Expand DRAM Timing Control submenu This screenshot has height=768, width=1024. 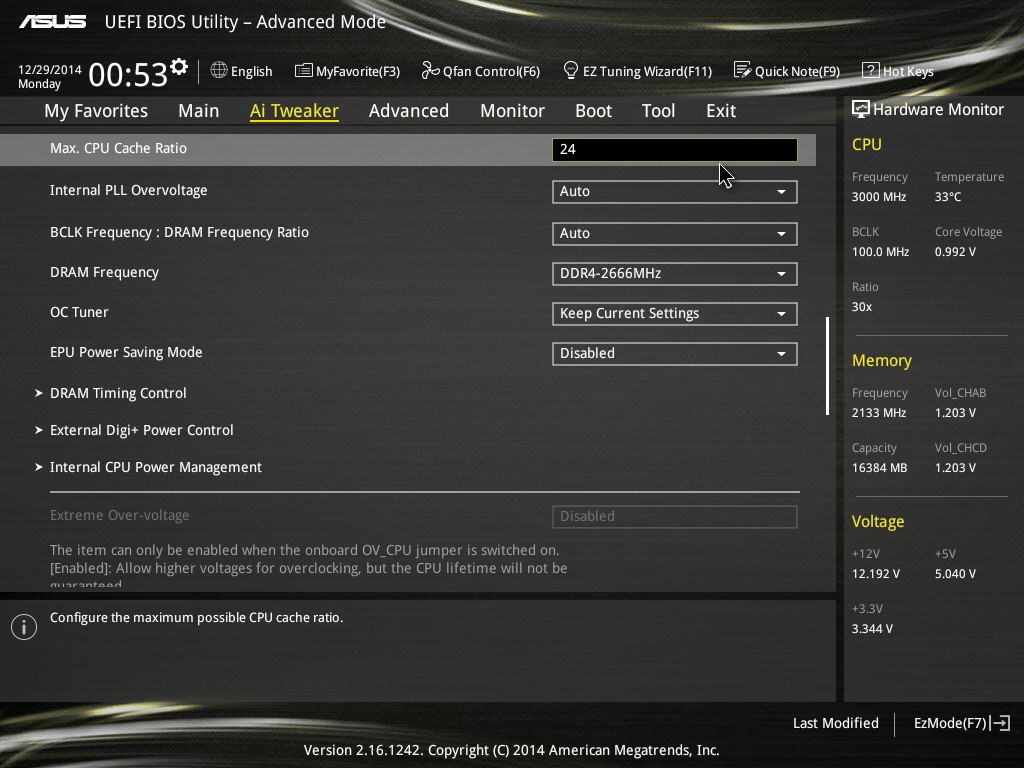tap(118, 393)
